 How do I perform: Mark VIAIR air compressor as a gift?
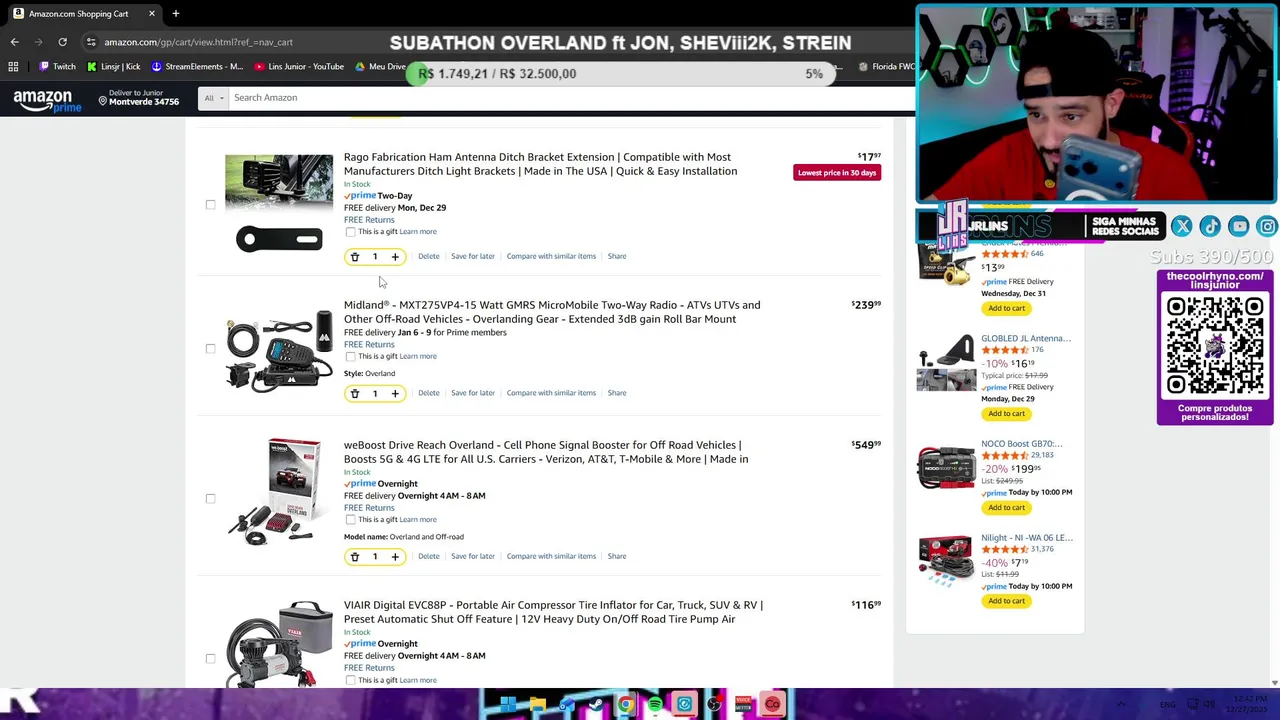point(350,681)
